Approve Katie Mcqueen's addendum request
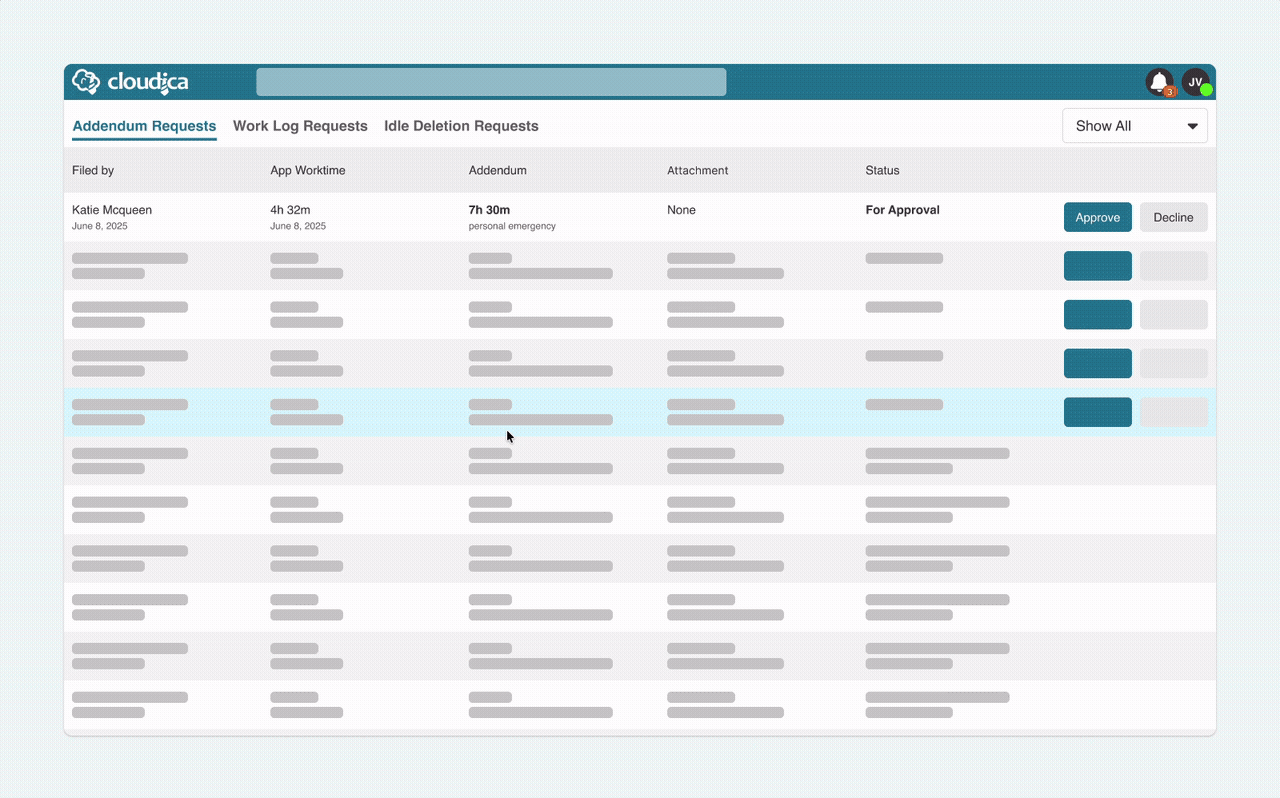The image size is (1280, 798). point(1098,217)
